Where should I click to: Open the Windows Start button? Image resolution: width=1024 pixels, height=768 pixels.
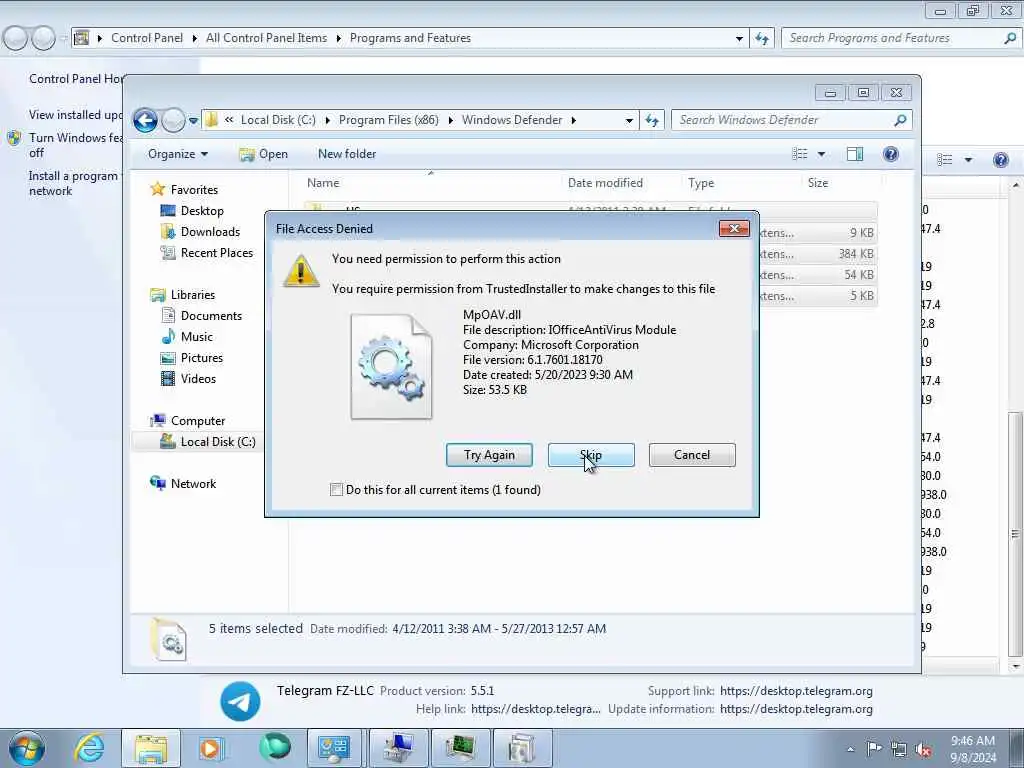[x=26, y=748]
